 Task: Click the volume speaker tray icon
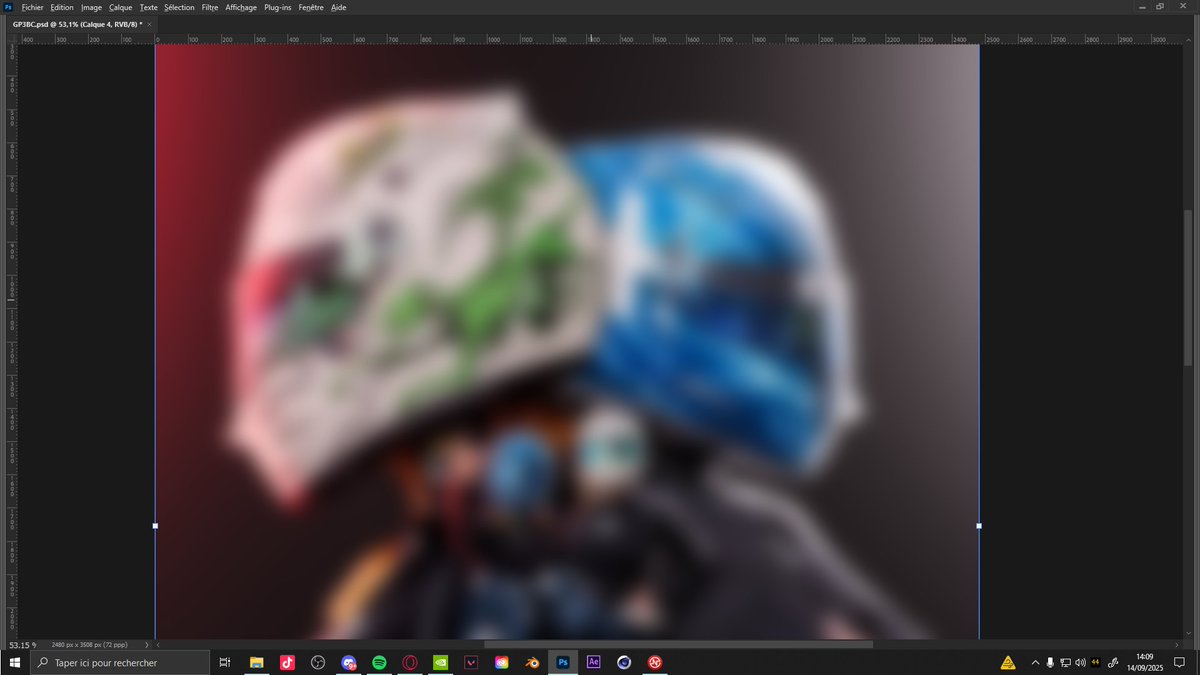1080,662
